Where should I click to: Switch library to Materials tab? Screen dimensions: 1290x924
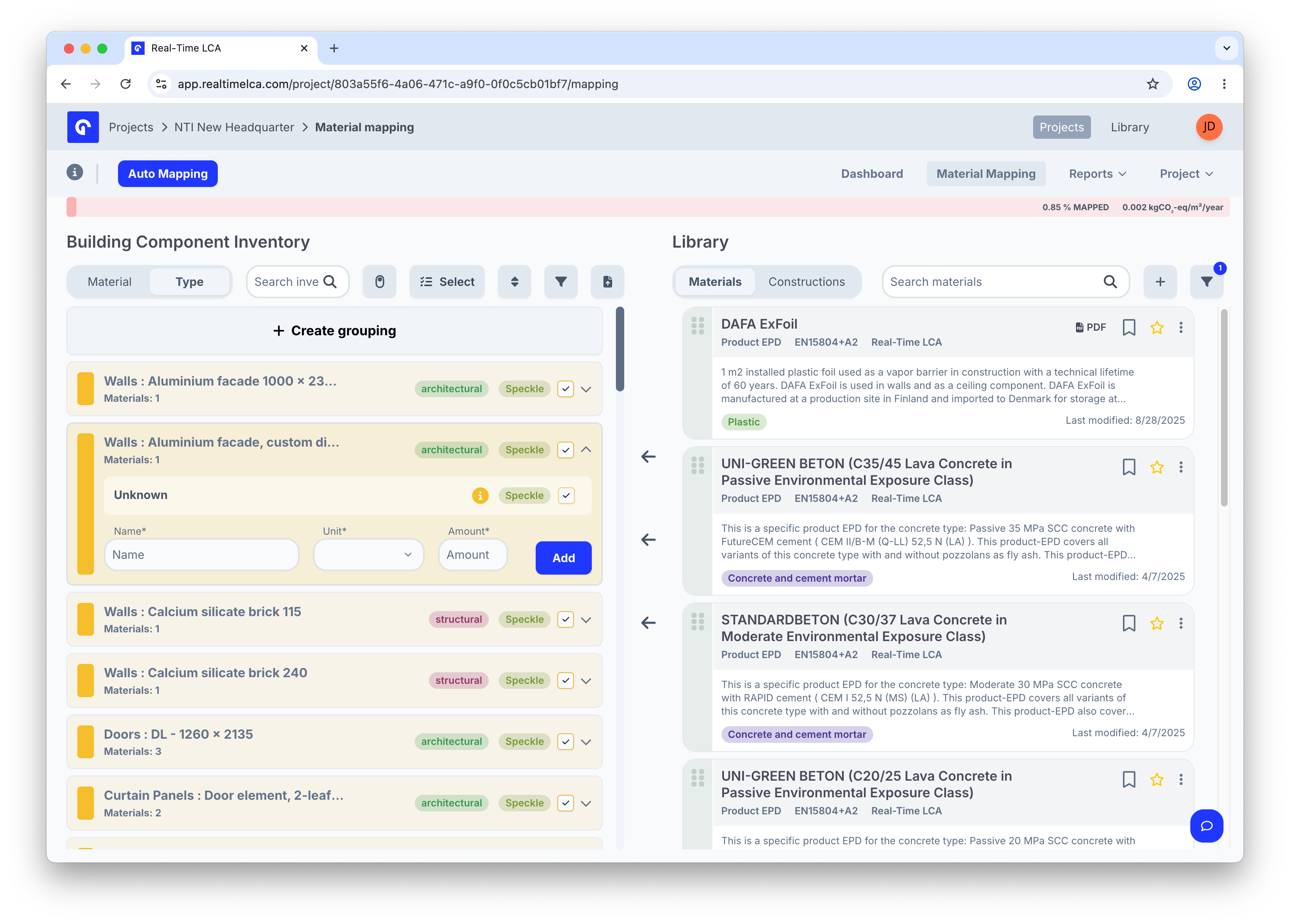pyautogui.click(x=715, y=281)
